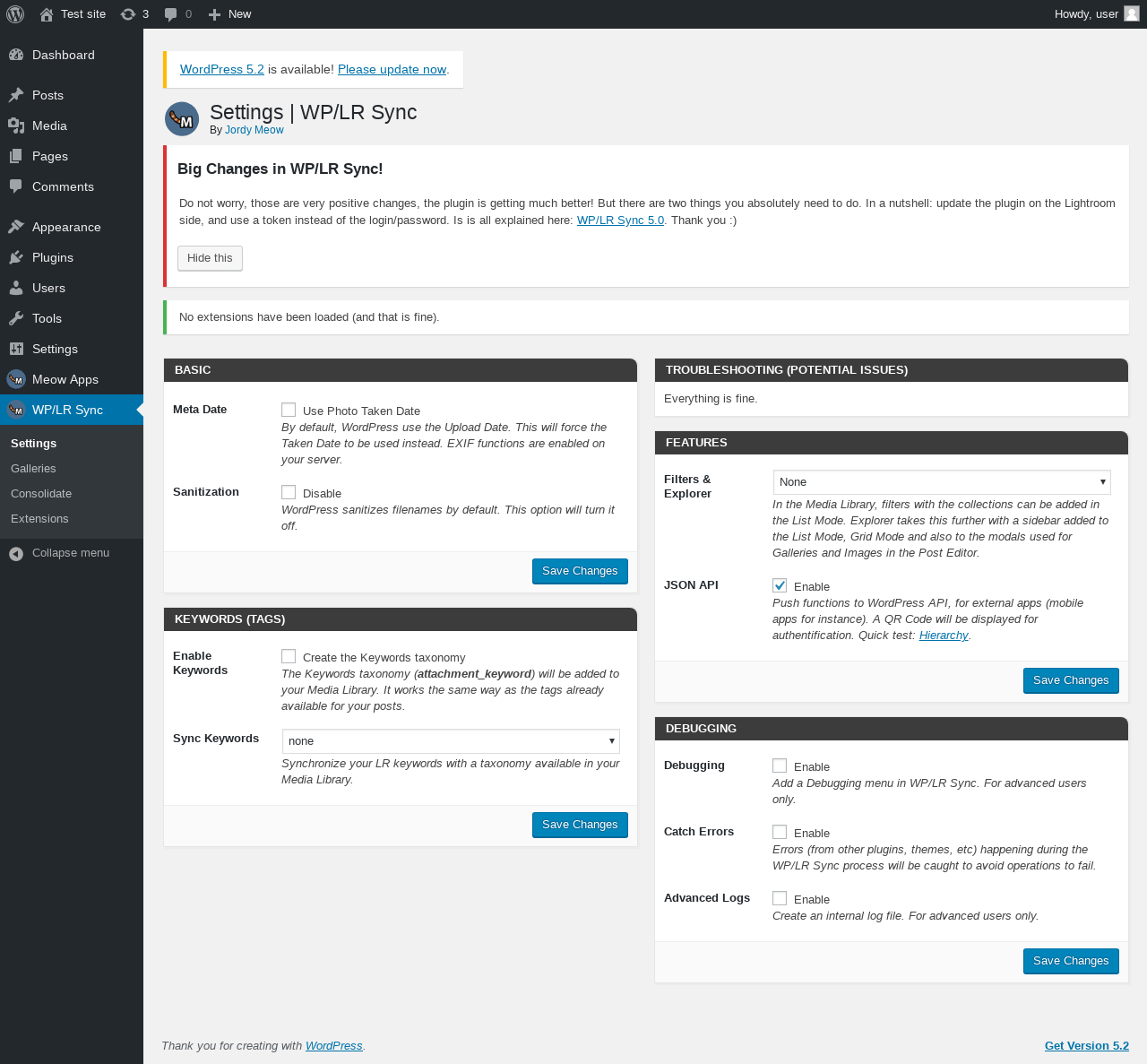The image size is (1147, 1064).
Task: Click the Jordy Meow author link
Action: [x=254, y=130]
